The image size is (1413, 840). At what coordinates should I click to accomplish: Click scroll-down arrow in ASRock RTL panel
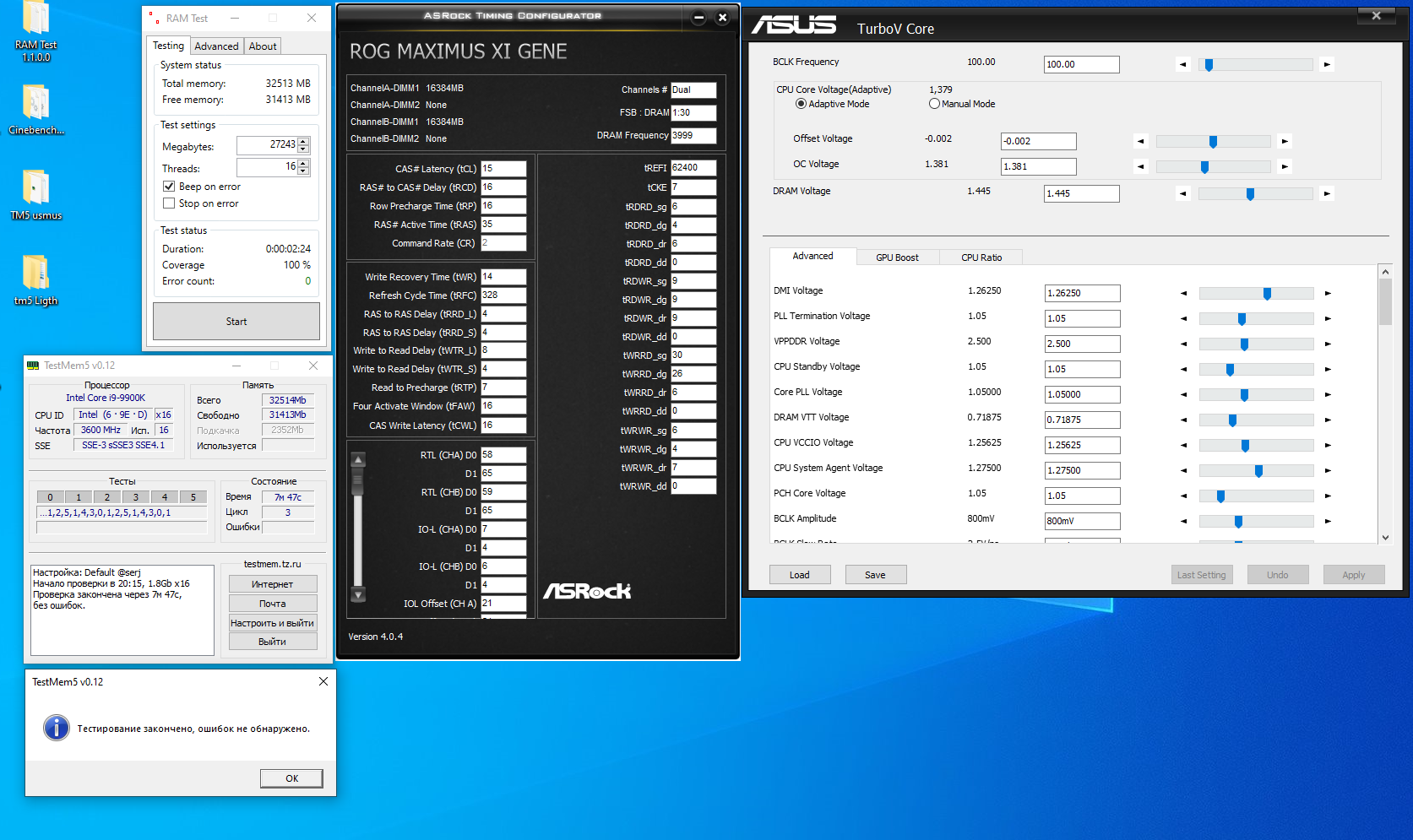click(x=358, y=594)
